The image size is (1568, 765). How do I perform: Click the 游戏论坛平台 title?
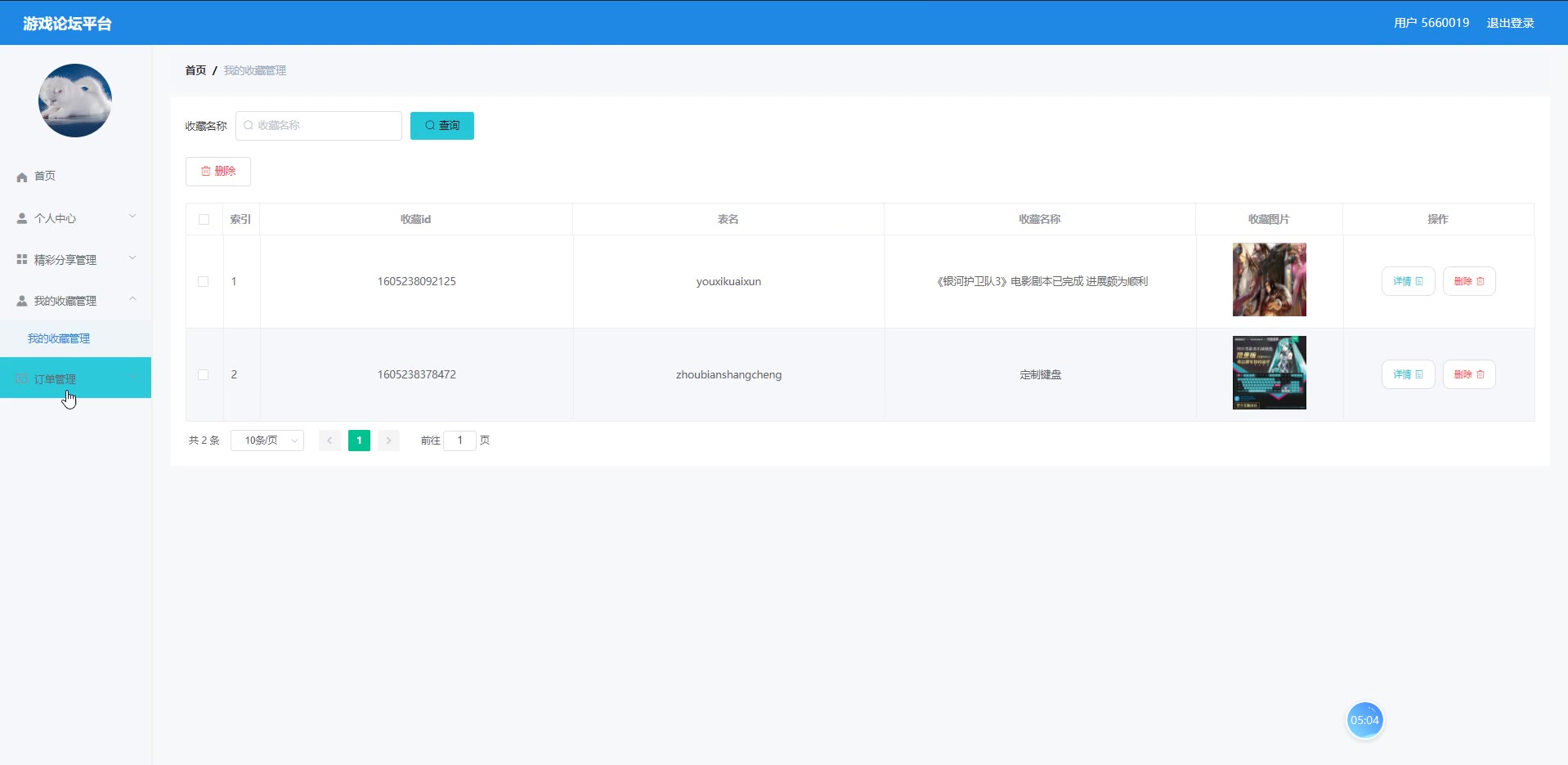point(67,24)
